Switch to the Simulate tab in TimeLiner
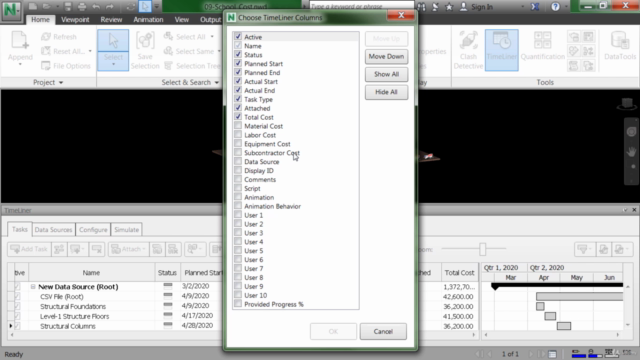The image size is (640, 360). click(127, 230)
